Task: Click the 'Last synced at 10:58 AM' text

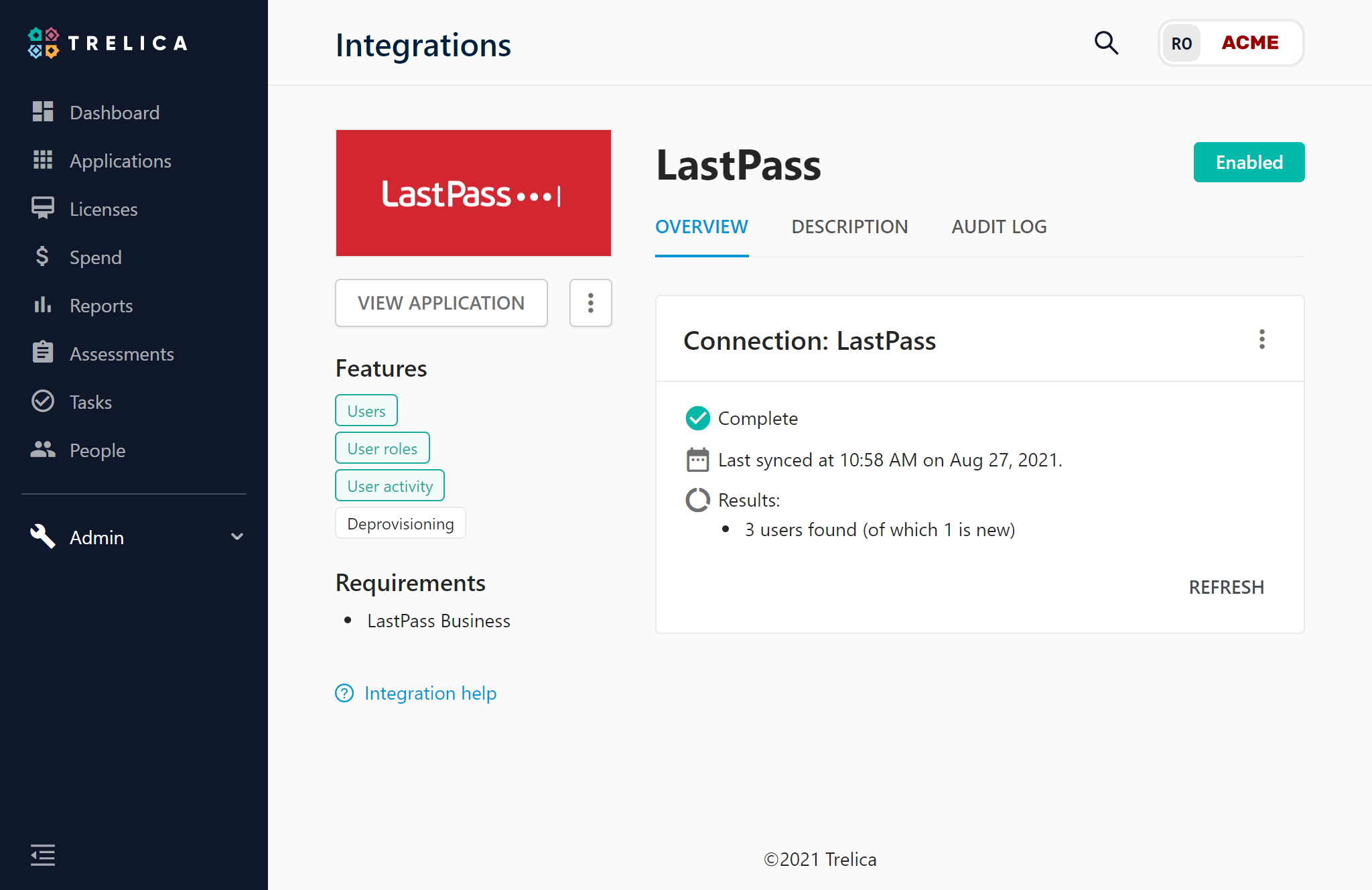Action: (890, 460)
